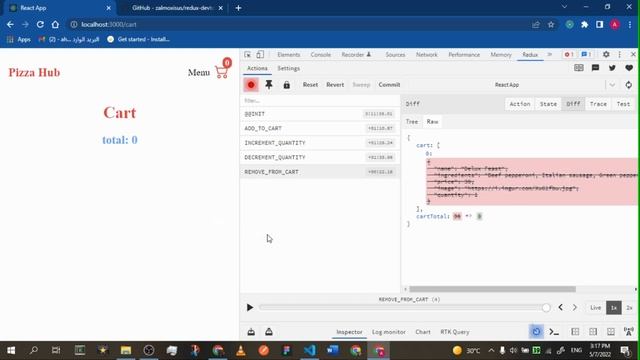Activate inspect element picker icon

click(x=248, y=55)
